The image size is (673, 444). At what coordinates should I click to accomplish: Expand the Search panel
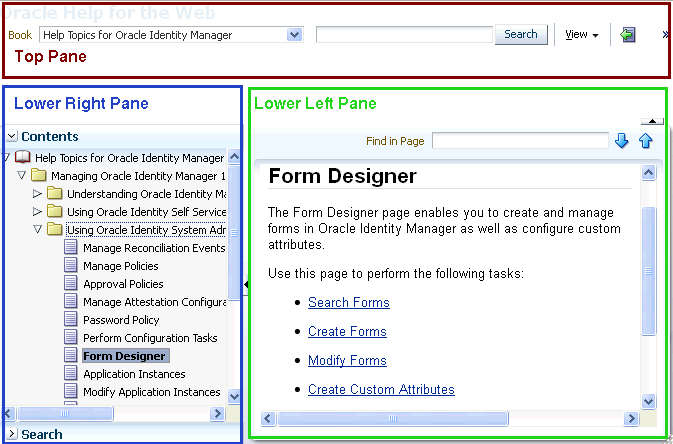(12, 434)
